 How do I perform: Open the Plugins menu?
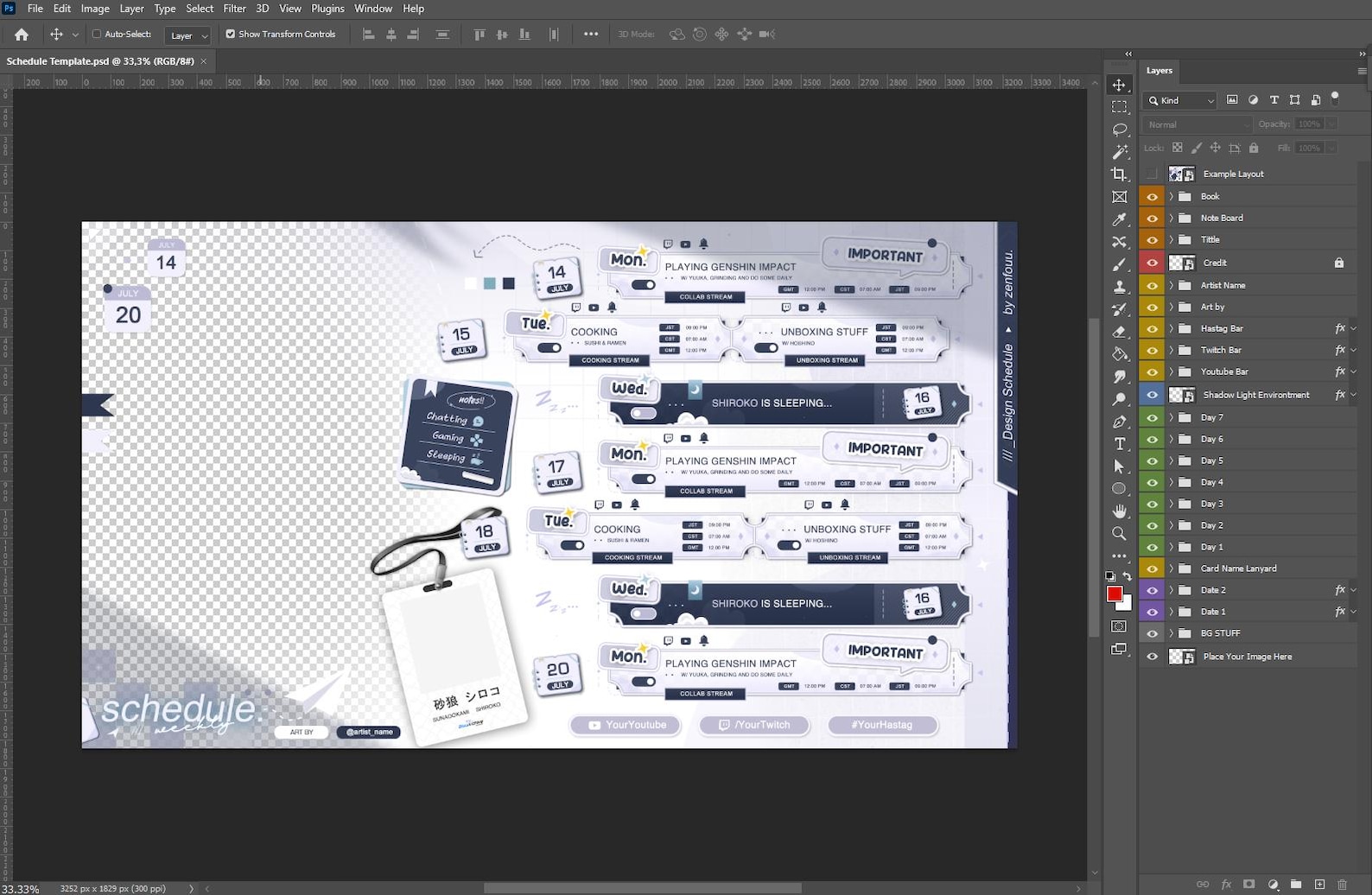[327, 9]
